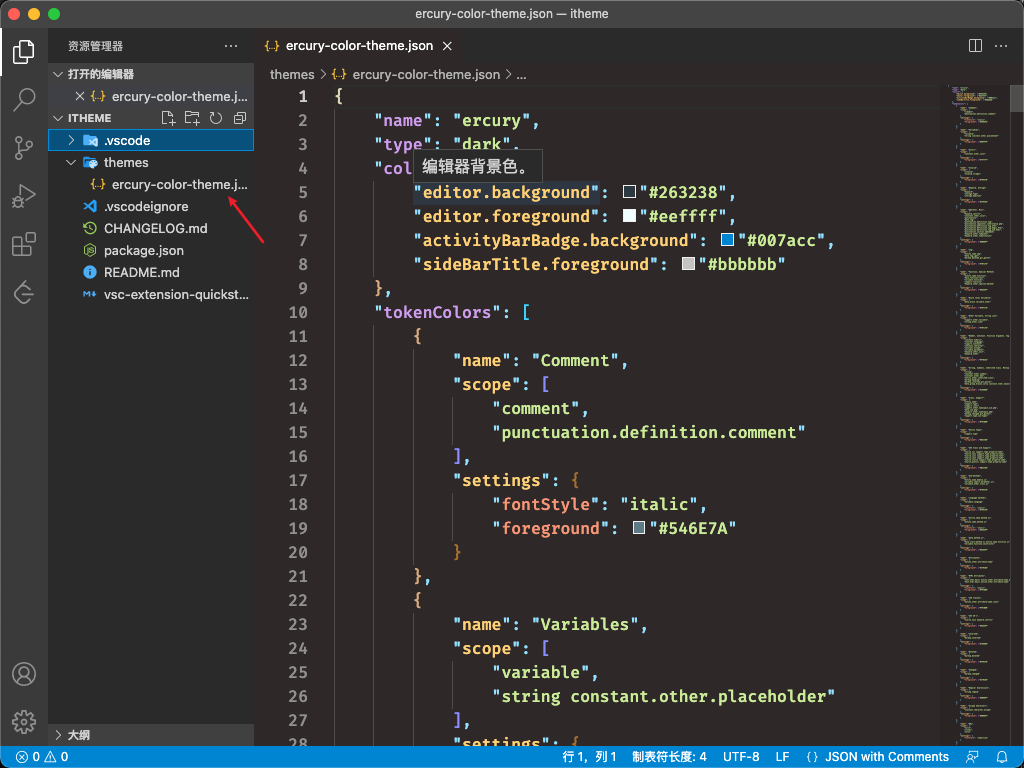Open Source Control view

(24, 148)
